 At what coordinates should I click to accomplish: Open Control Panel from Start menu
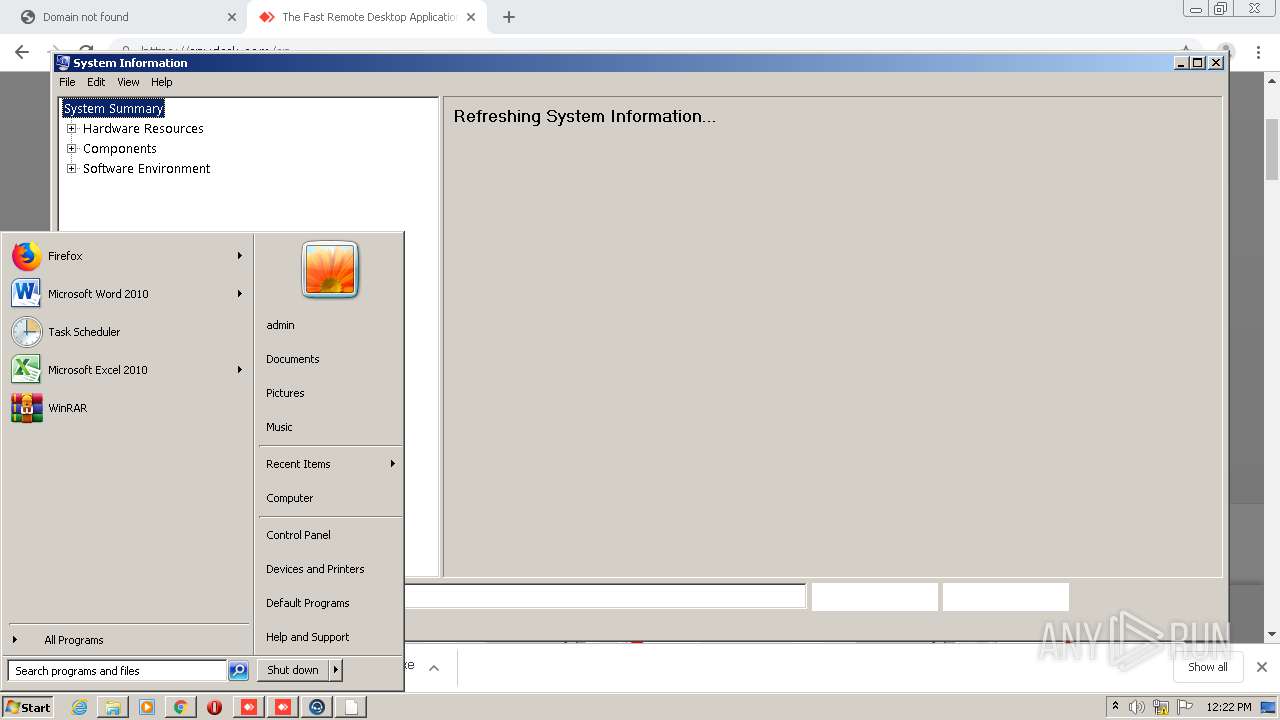(x=298, y=535)
